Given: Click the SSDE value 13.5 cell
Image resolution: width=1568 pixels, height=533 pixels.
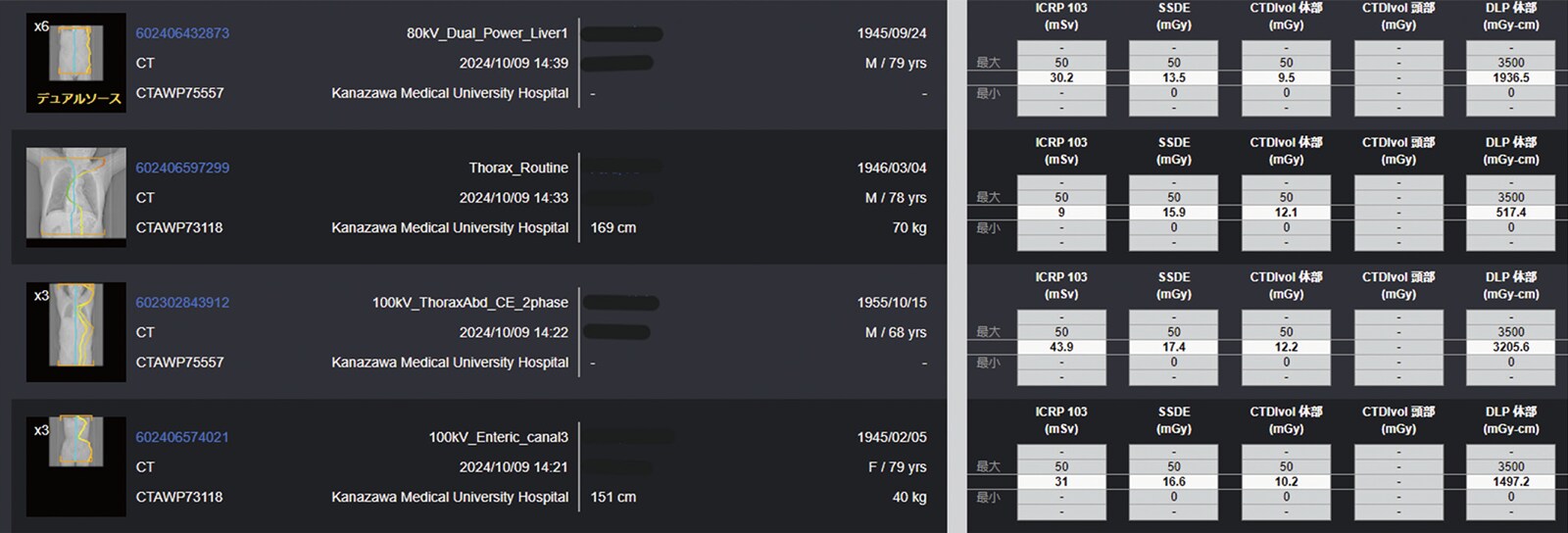Looking at the screenshot, I should pyautogui.click(x=1174, y=77).
